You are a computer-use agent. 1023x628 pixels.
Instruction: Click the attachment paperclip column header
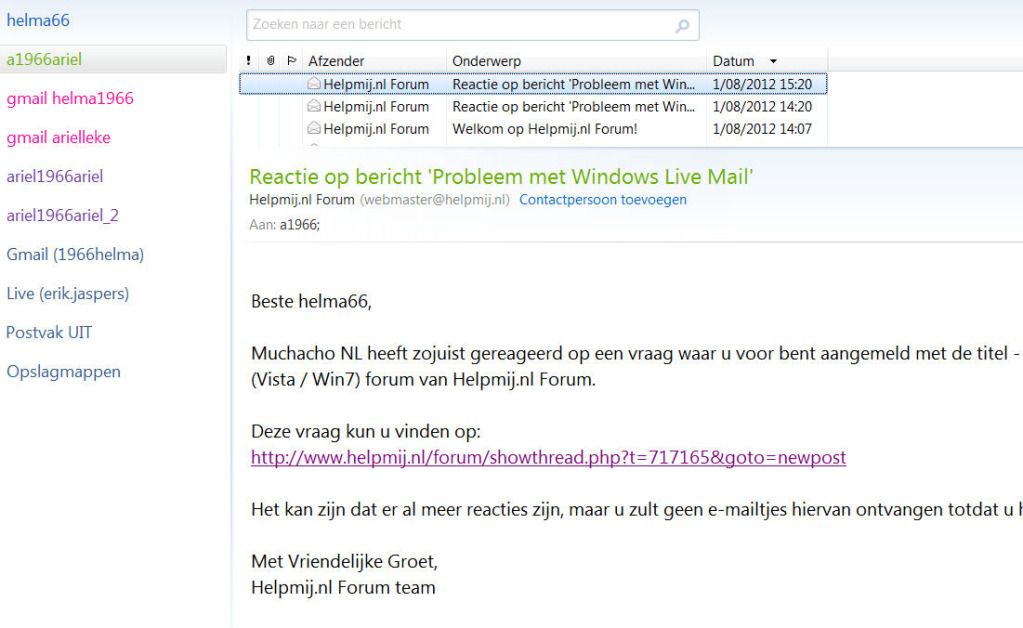point(270,61)
